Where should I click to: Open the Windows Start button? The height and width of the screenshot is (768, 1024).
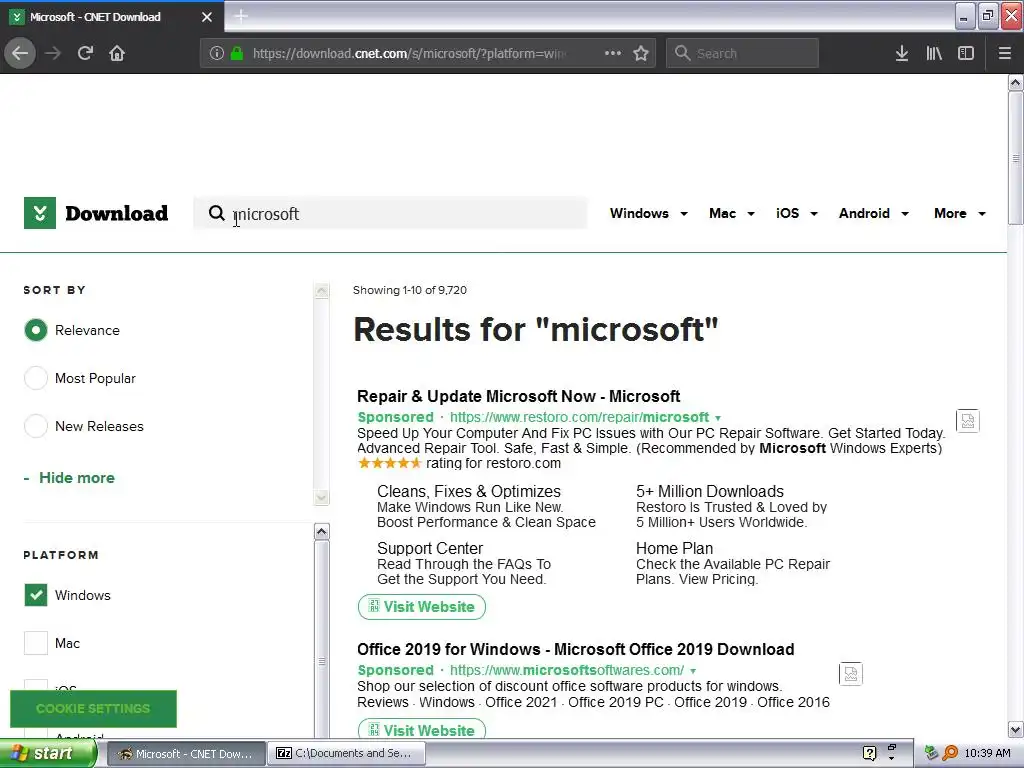47,753
